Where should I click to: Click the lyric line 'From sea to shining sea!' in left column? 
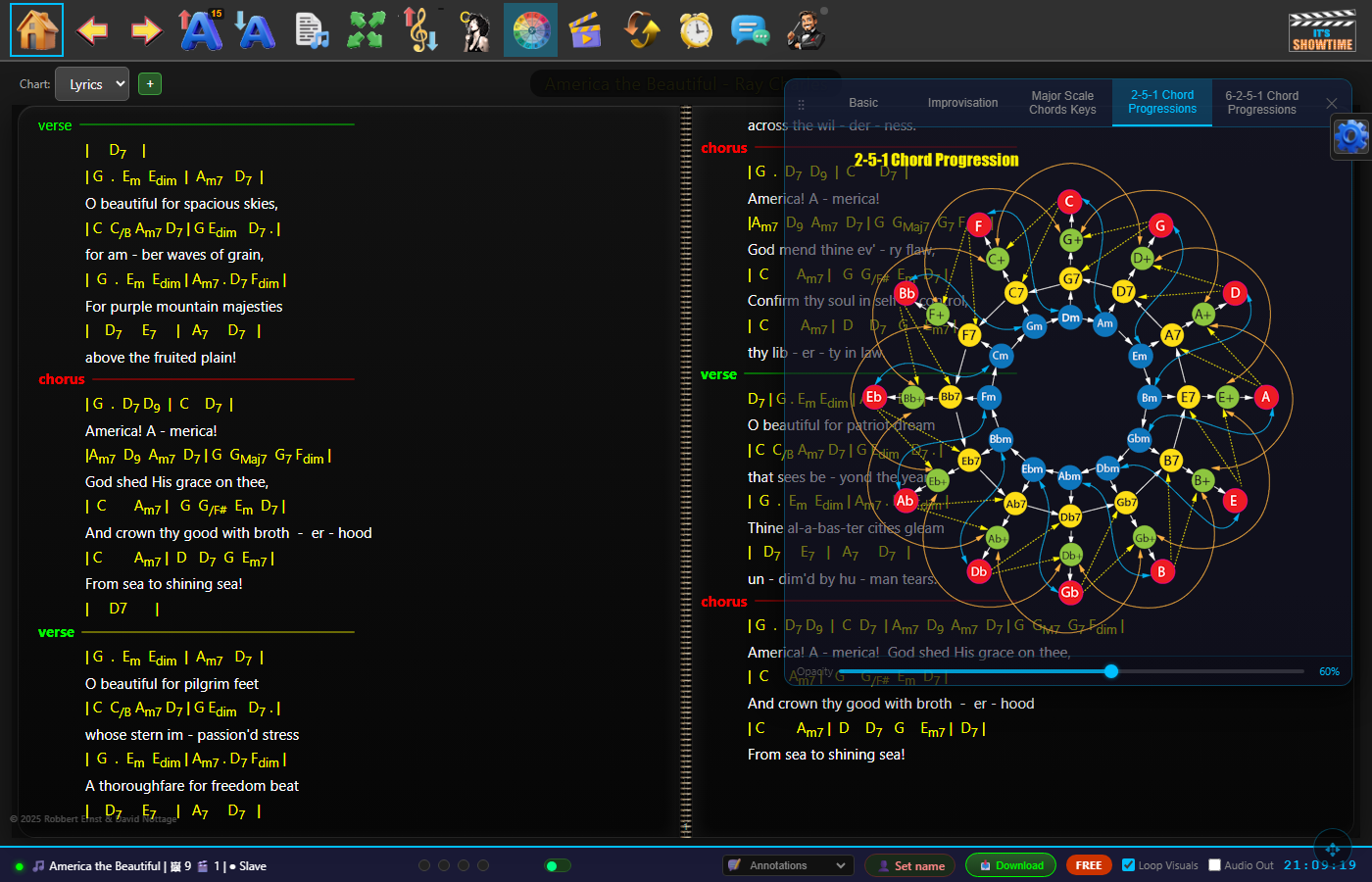tap(164, 584)
